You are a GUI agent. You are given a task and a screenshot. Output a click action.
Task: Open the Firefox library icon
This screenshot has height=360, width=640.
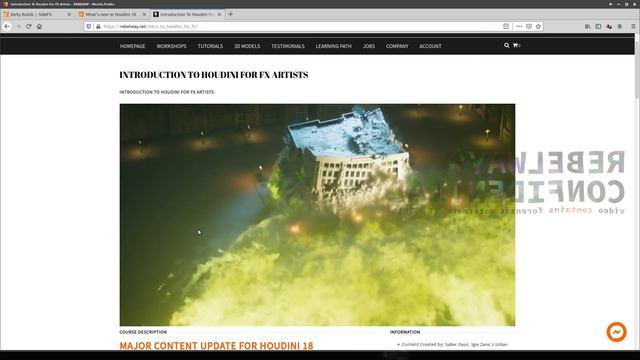587,26
